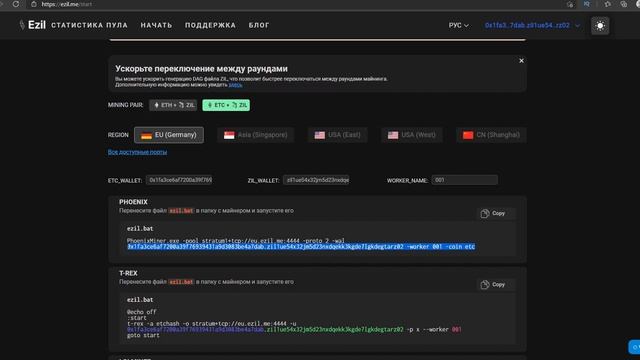
Task: Open НАЧАТЬ menu item
Action: pos(156,25)
